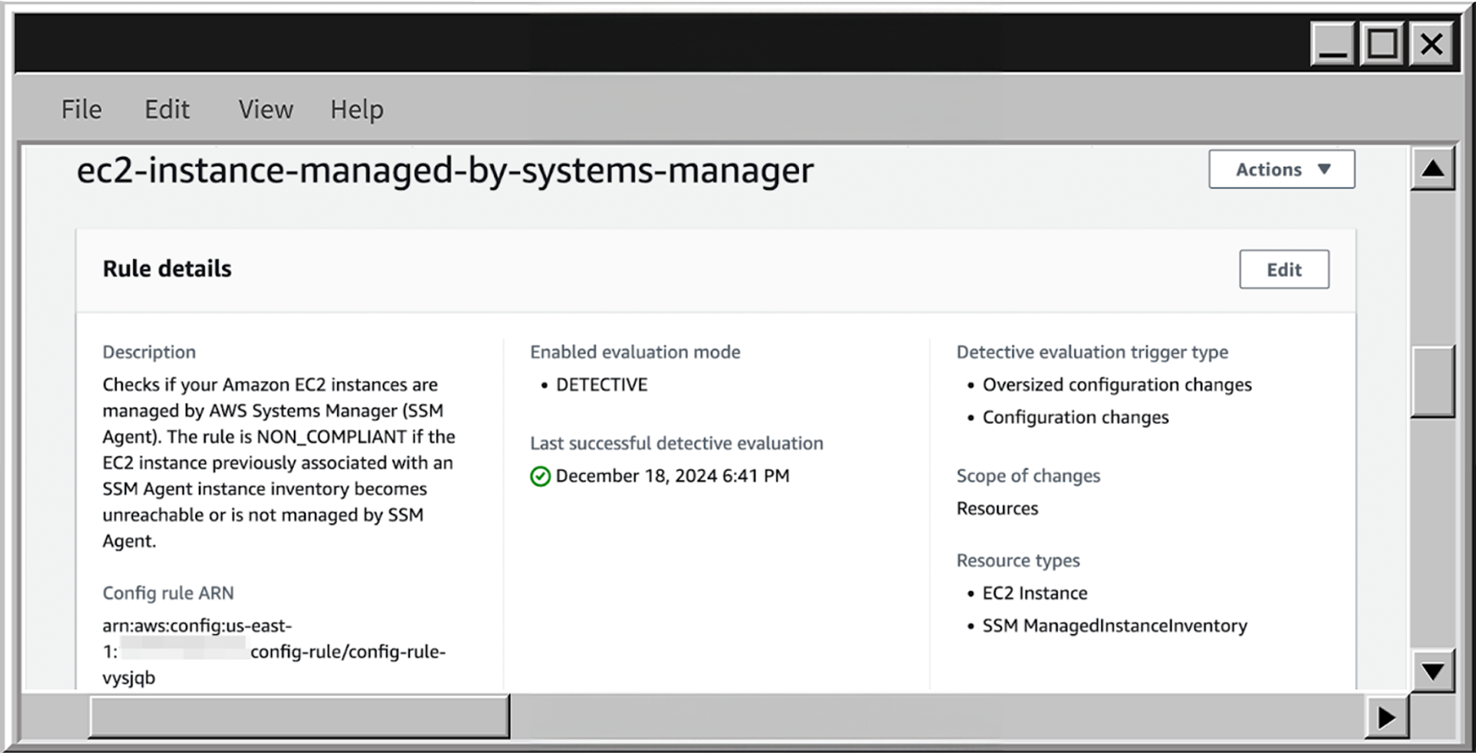Click the EC2 Instance entry
The height and width of the screenshot is (754, 1476).
click(1035, 593)
